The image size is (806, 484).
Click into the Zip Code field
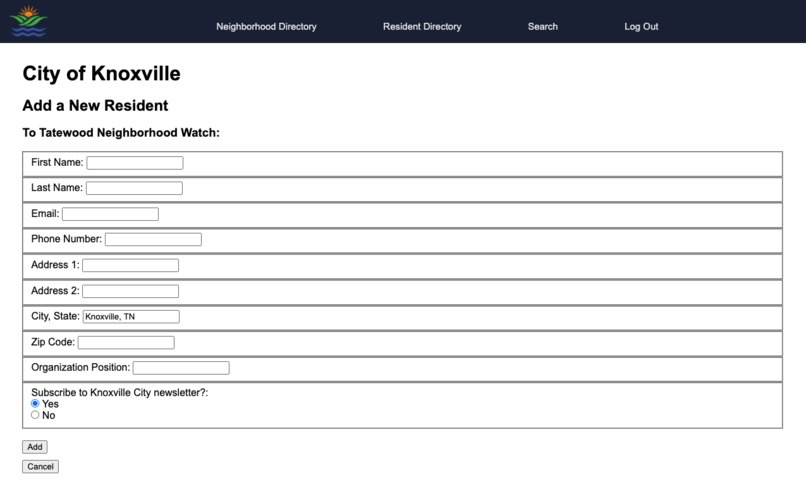[x=126, y=342]
